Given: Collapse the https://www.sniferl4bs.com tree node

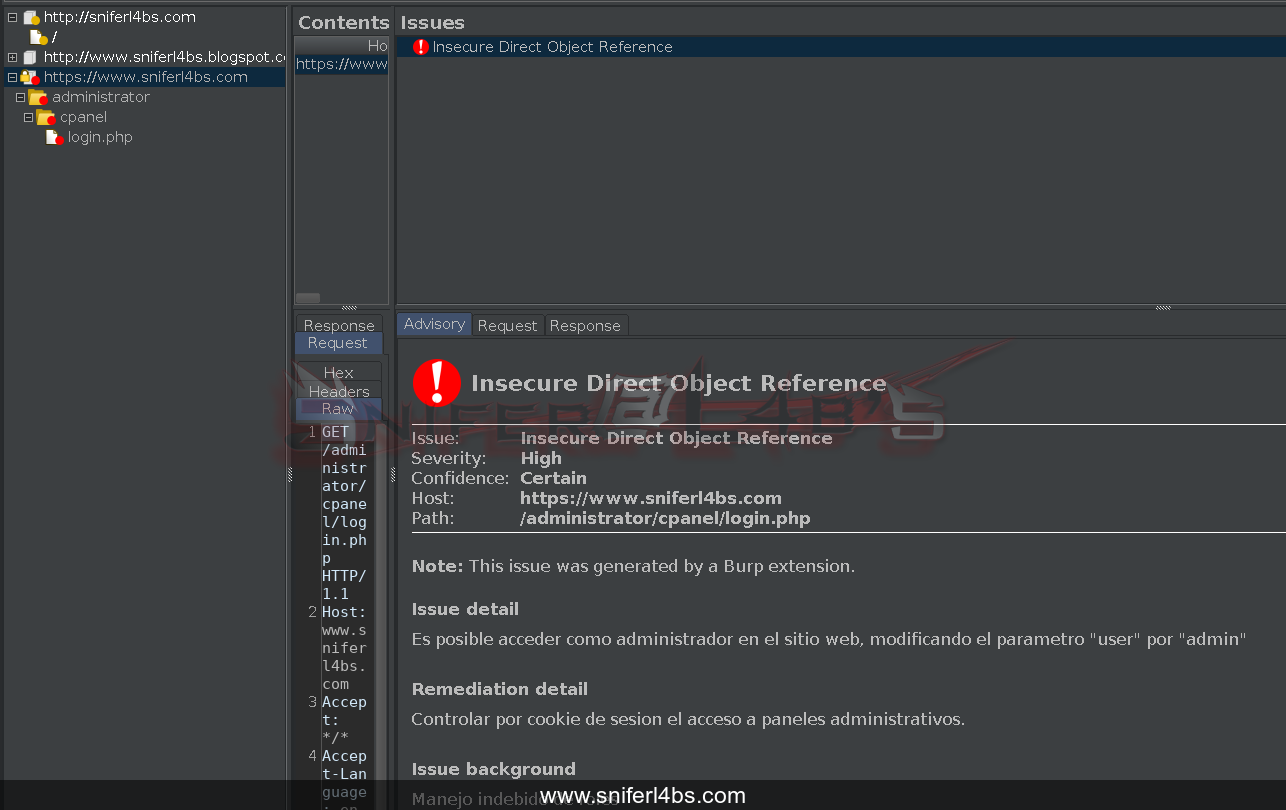Looking at the screenshot, I should tap(12, 77).
